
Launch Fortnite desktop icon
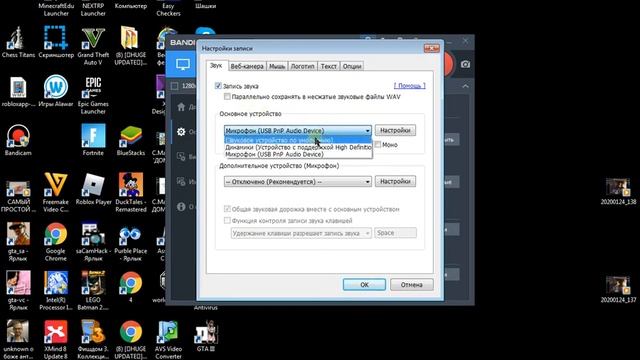tap(93, 140)
